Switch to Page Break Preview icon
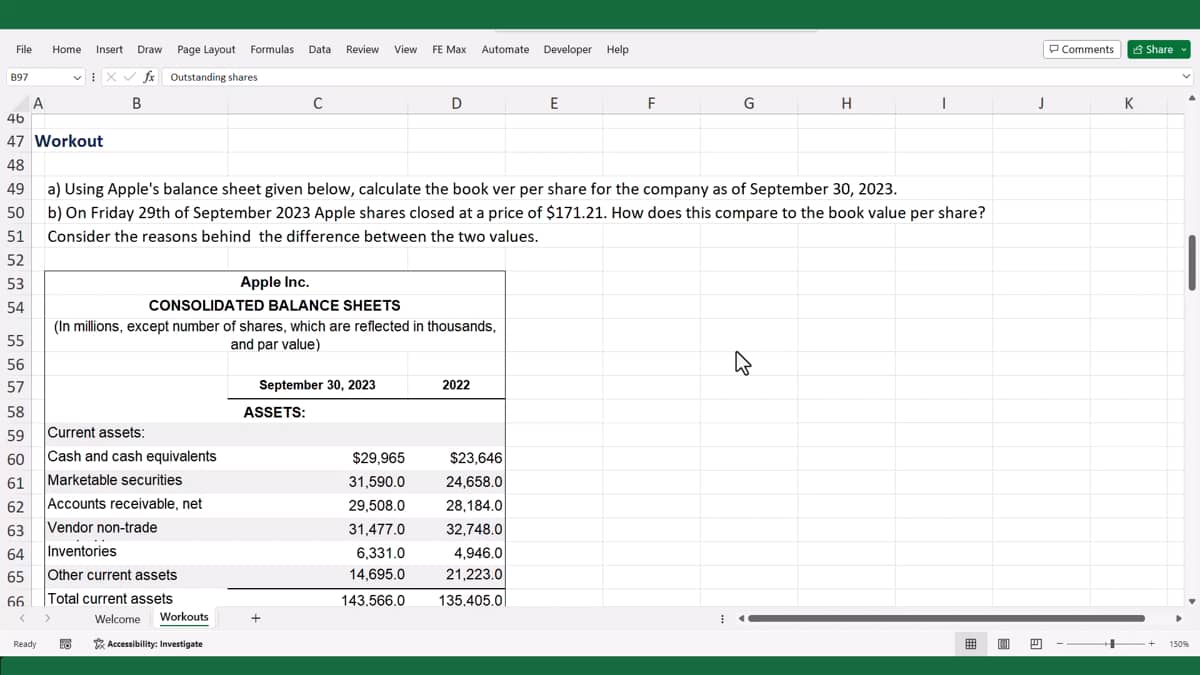 click(x=1035, y=644)
